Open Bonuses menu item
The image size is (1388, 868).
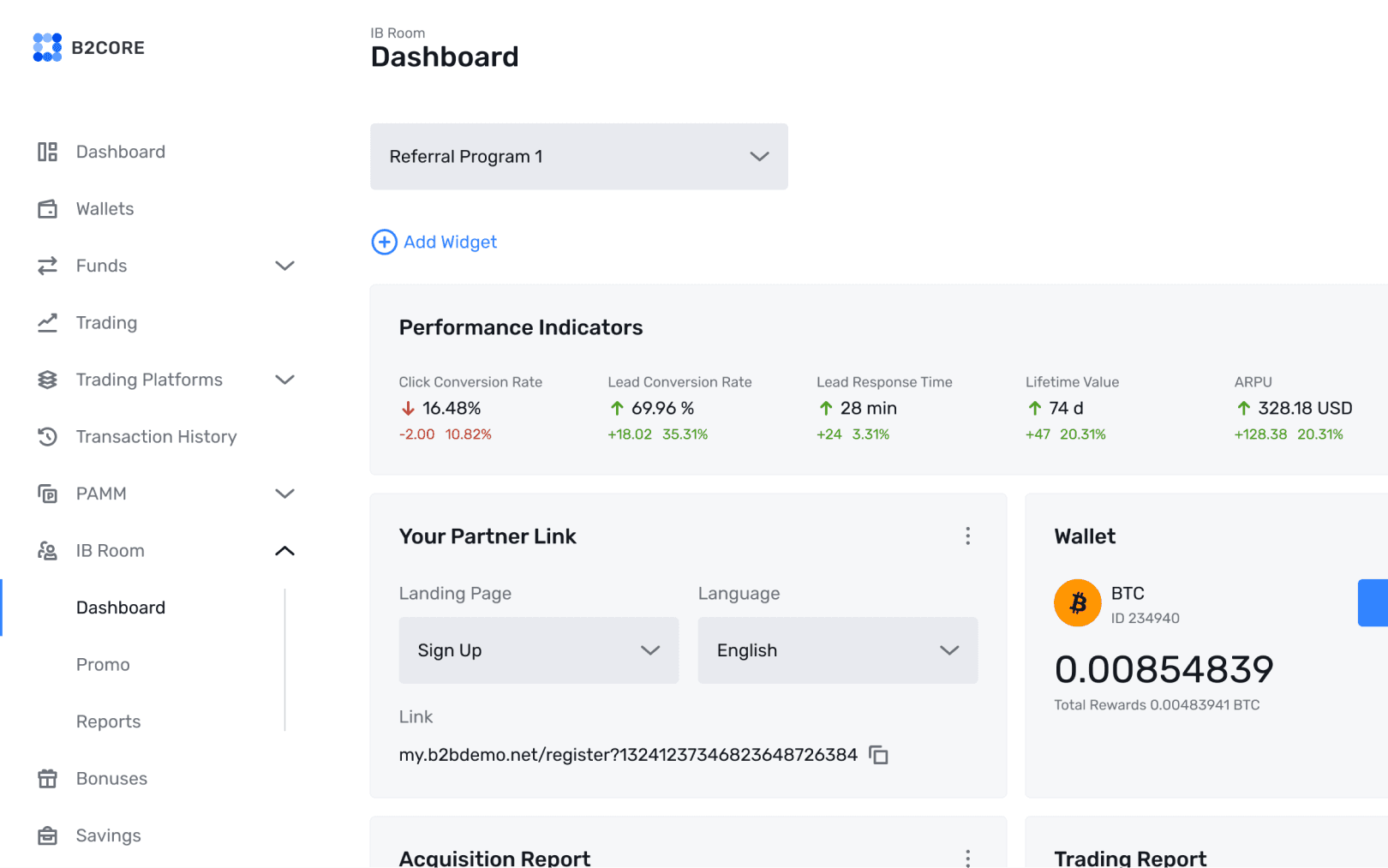[111, 779]
